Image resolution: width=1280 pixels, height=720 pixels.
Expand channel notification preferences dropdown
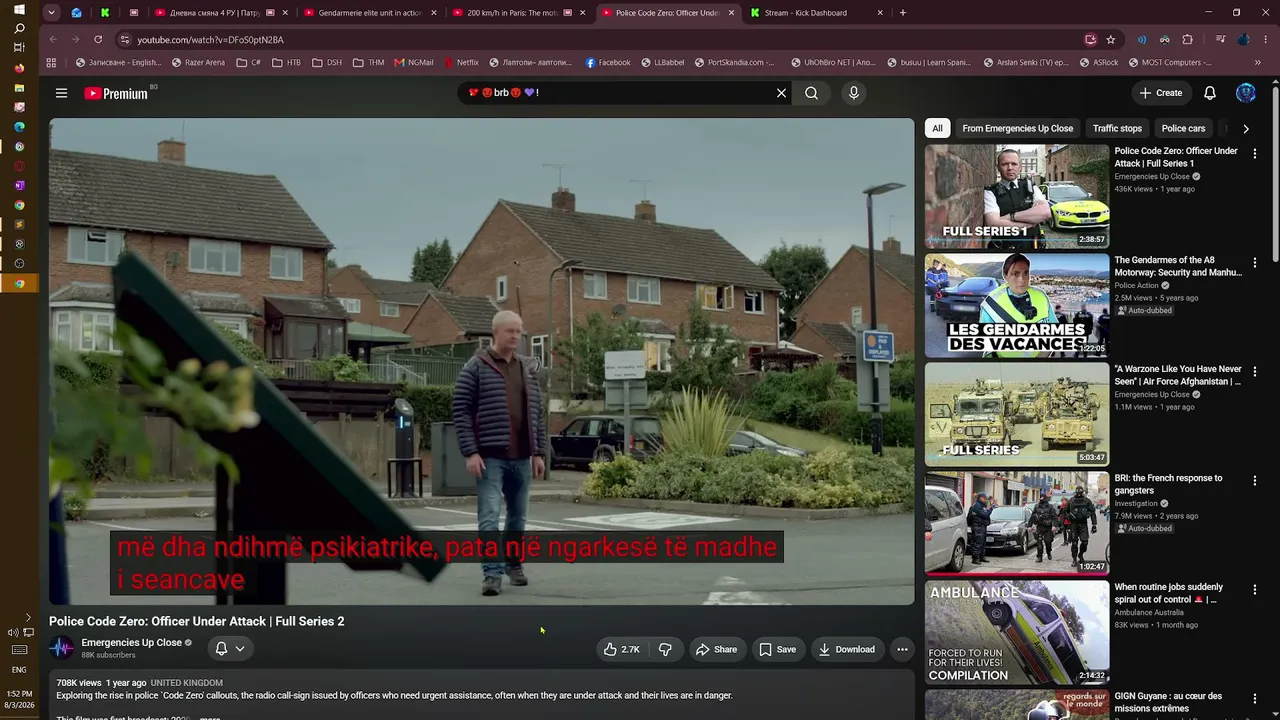tap(230, 648)
